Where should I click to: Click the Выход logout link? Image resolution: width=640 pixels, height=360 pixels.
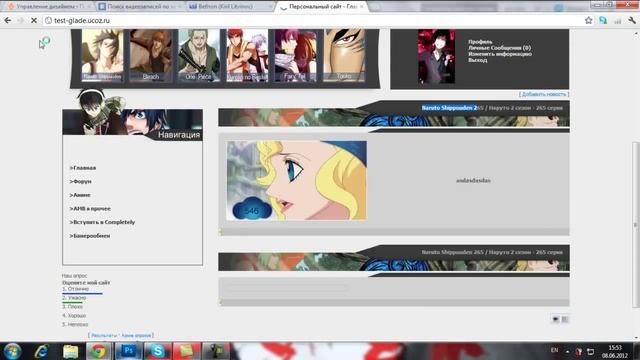click(478, 60)
